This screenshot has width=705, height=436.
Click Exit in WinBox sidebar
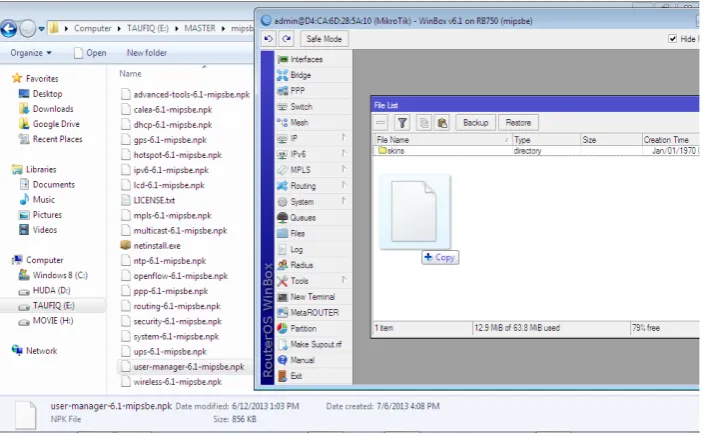point(296,376)
